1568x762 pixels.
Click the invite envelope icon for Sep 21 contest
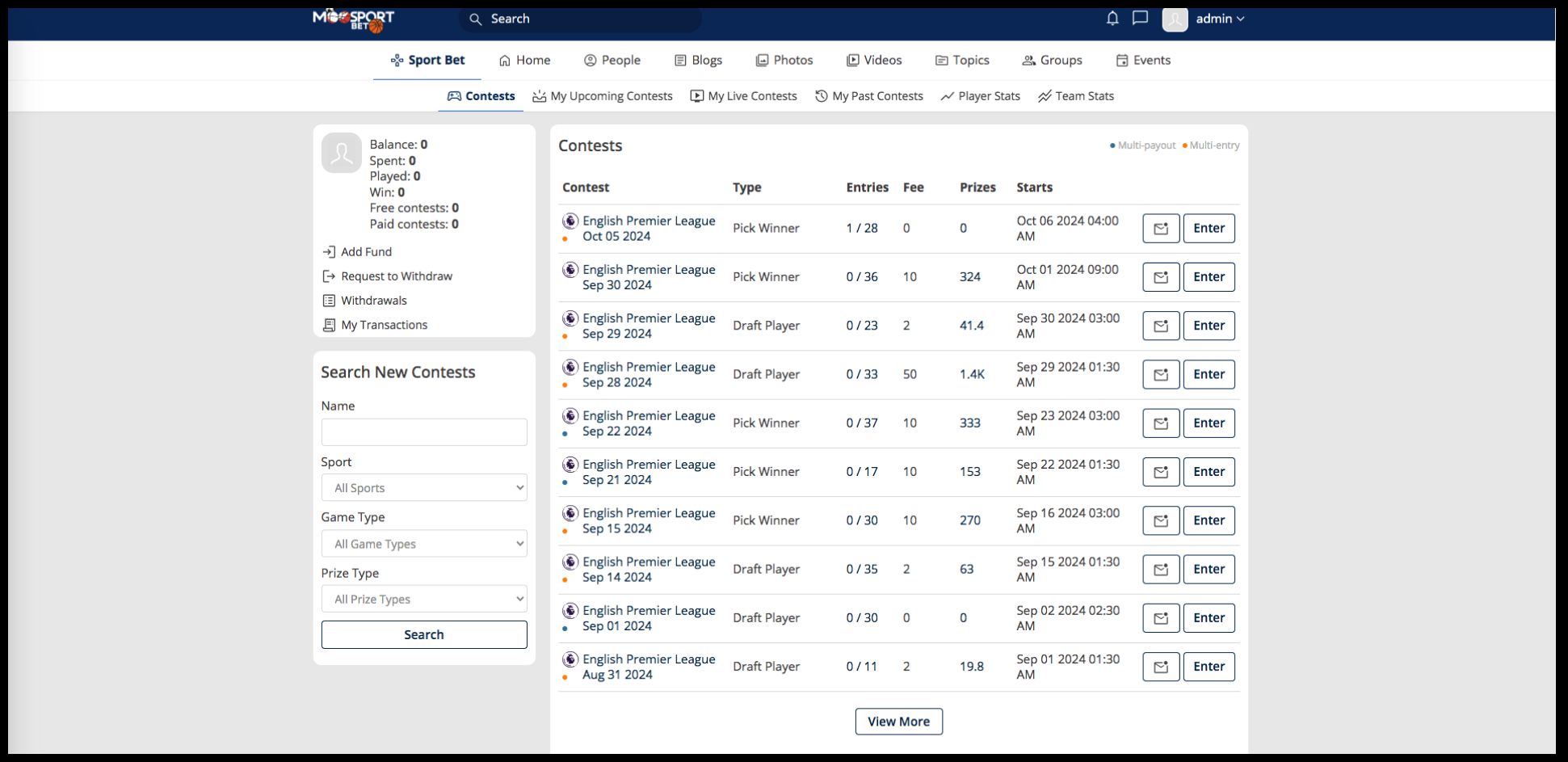pyautogui.click(x=1161, y=472)
